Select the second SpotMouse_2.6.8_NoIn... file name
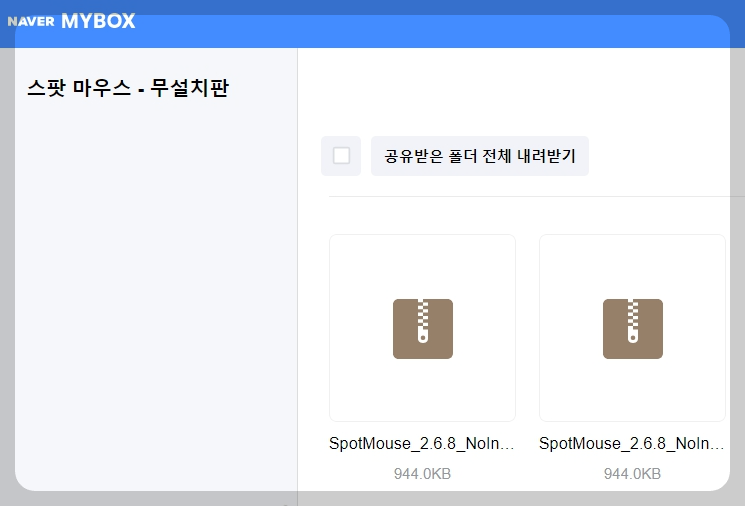The image size is (745, 506). (632, 443)
